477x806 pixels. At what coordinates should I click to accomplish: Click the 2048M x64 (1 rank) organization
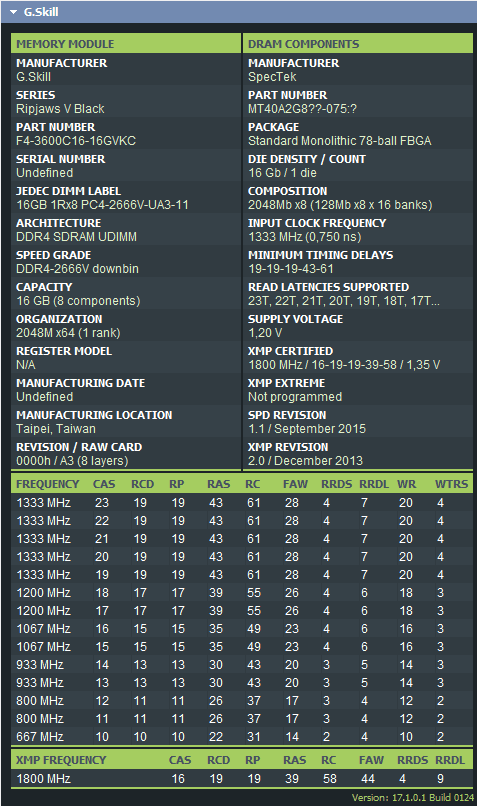[x=68, y=333]
